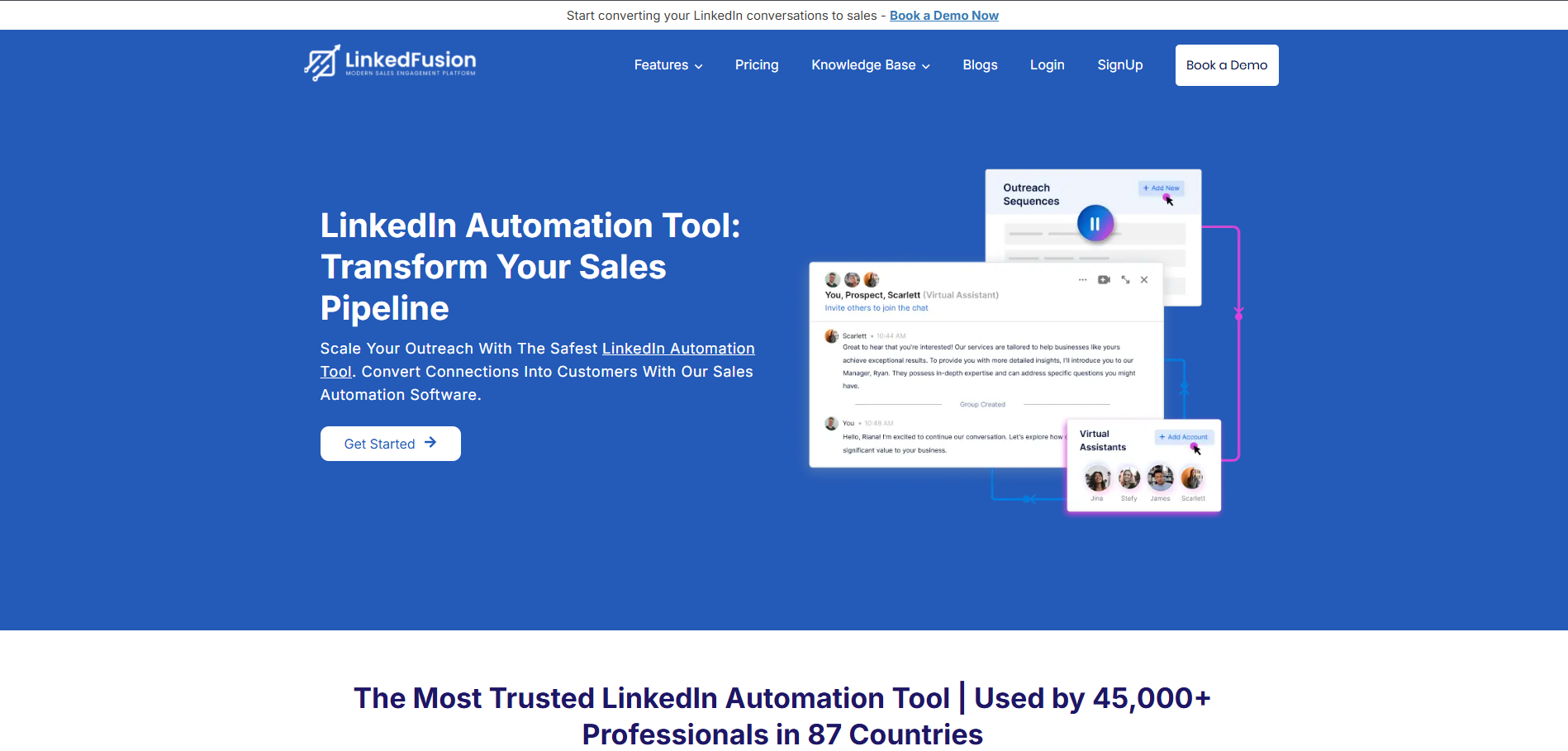The height and width of the screenshot is (751, 1568).
Task: Open the three-dots menu in chat header
Action: tap(1082, 280)
